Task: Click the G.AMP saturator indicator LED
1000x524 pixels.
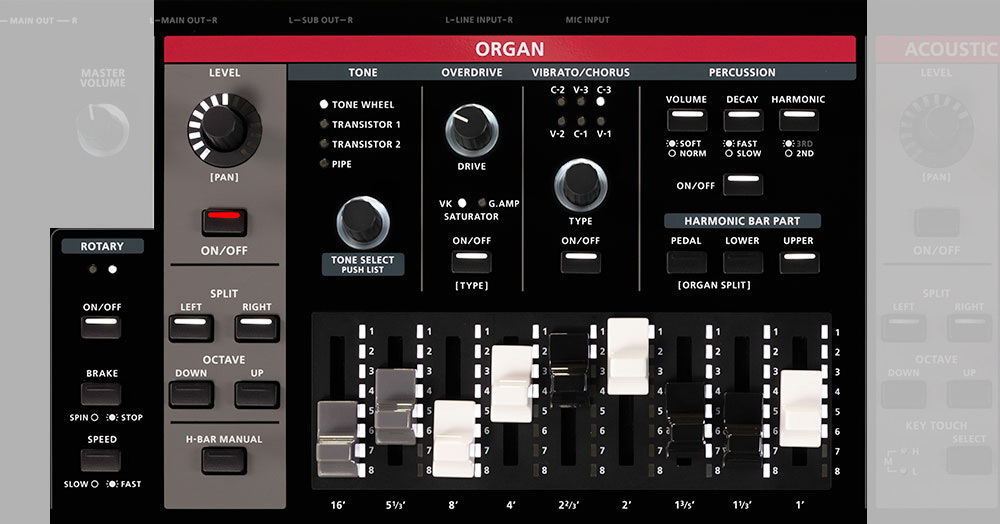Action: coord(482,203)
